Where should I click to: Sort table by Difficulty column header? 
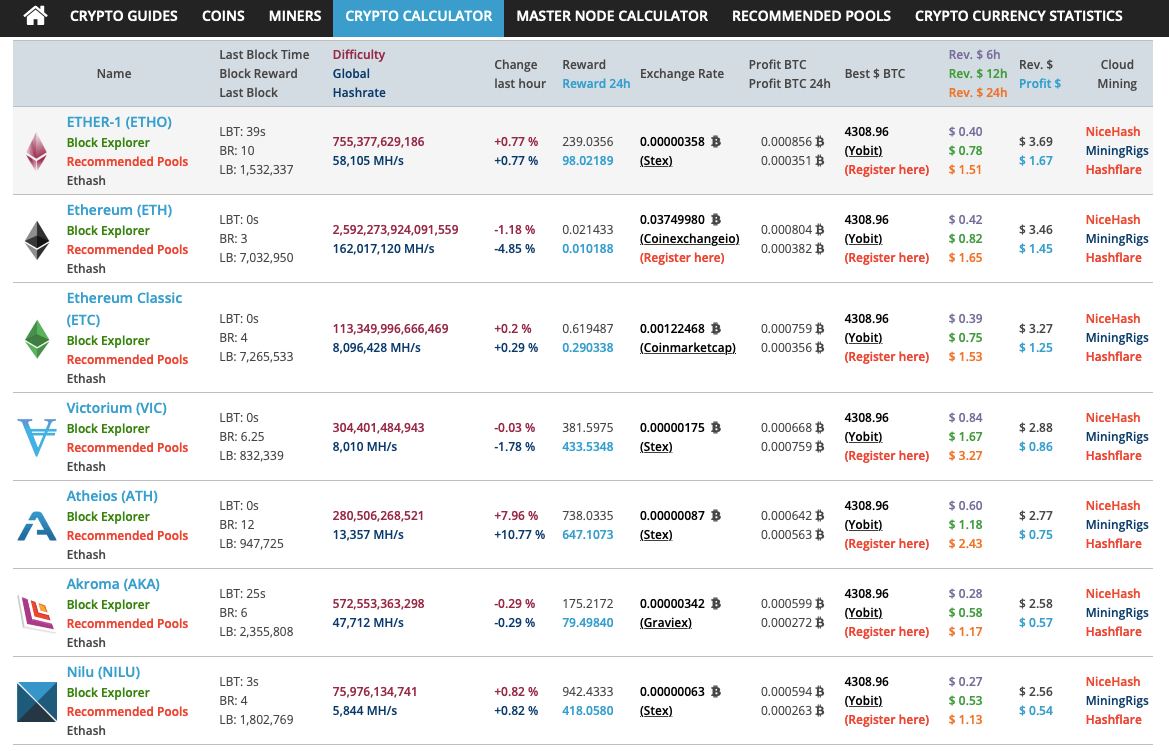coord(358,54)
